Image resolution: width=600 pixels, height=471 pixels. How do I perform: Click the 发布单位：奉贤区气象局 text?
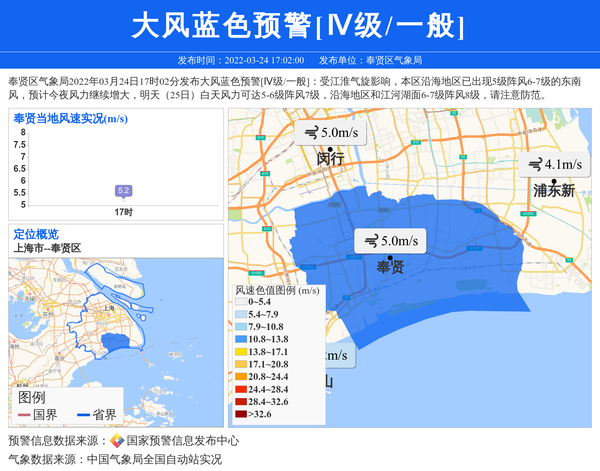pyautogui.click(x=370, y=60)
